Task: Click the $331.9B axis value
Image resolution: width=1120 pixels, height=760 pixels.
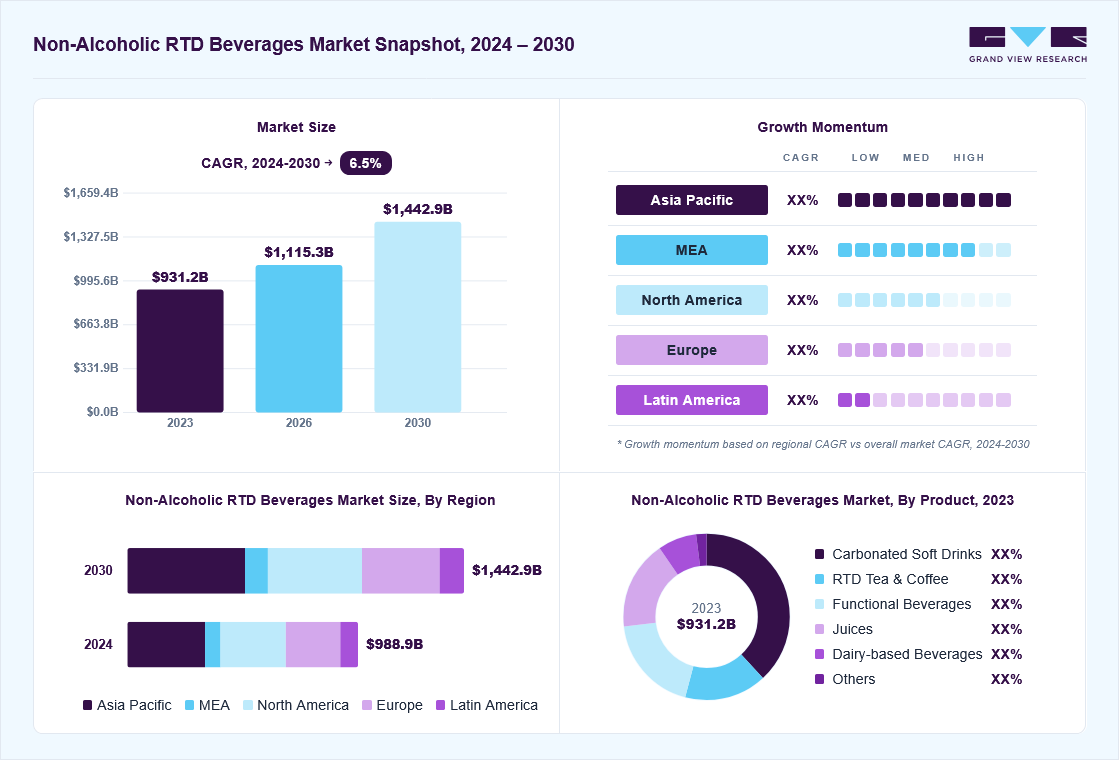Action: (96, 368)
